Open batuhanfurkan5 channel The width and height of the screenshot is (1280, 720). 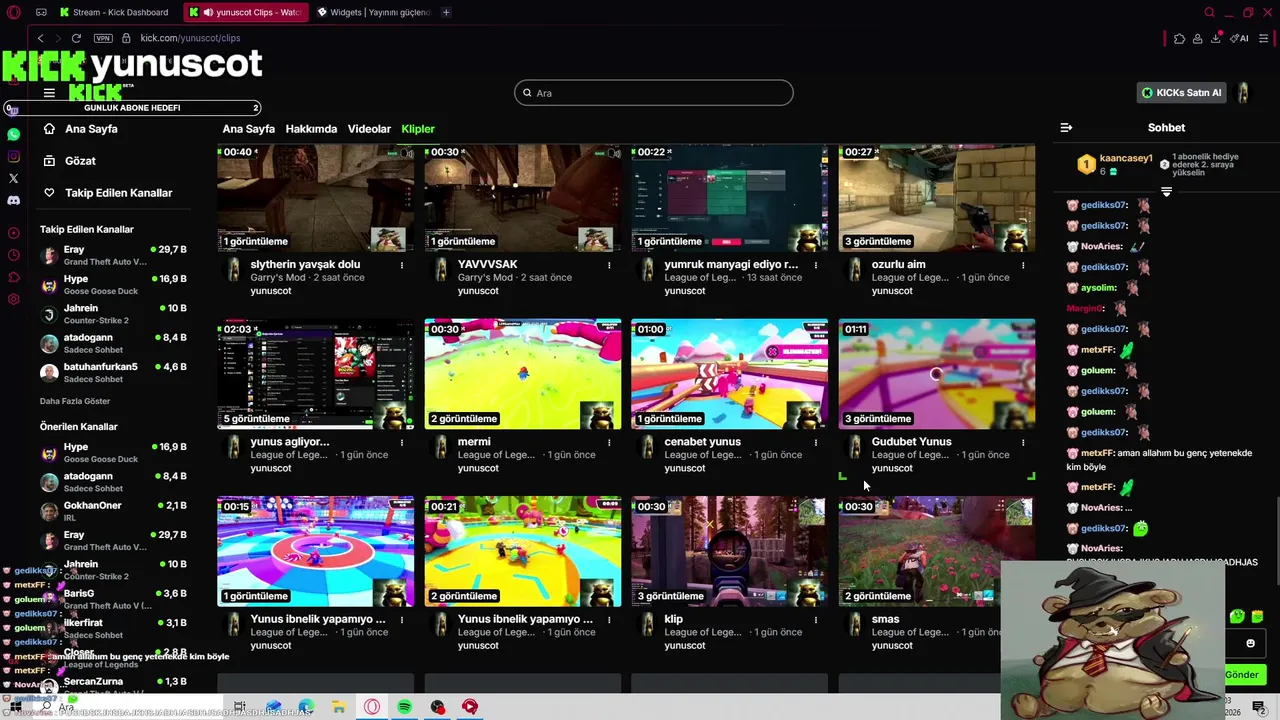pyautogui.click(x=113, y=372)
